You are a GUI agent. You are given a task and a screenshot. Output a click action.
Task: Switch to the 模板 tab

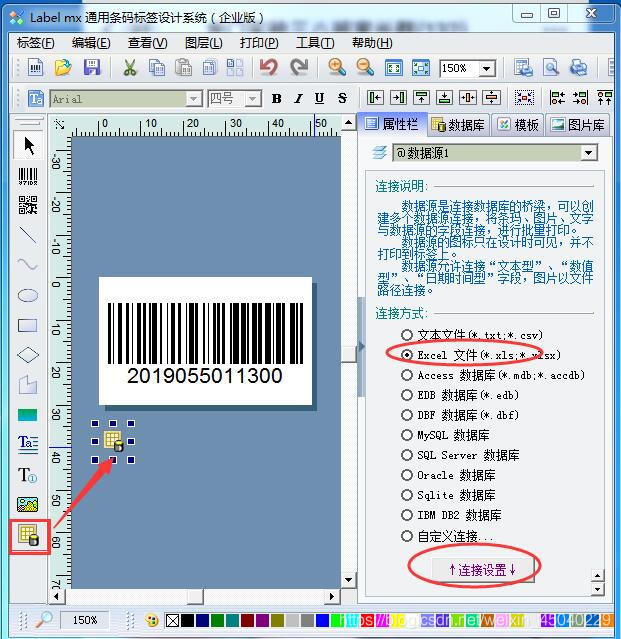(518, 125)
